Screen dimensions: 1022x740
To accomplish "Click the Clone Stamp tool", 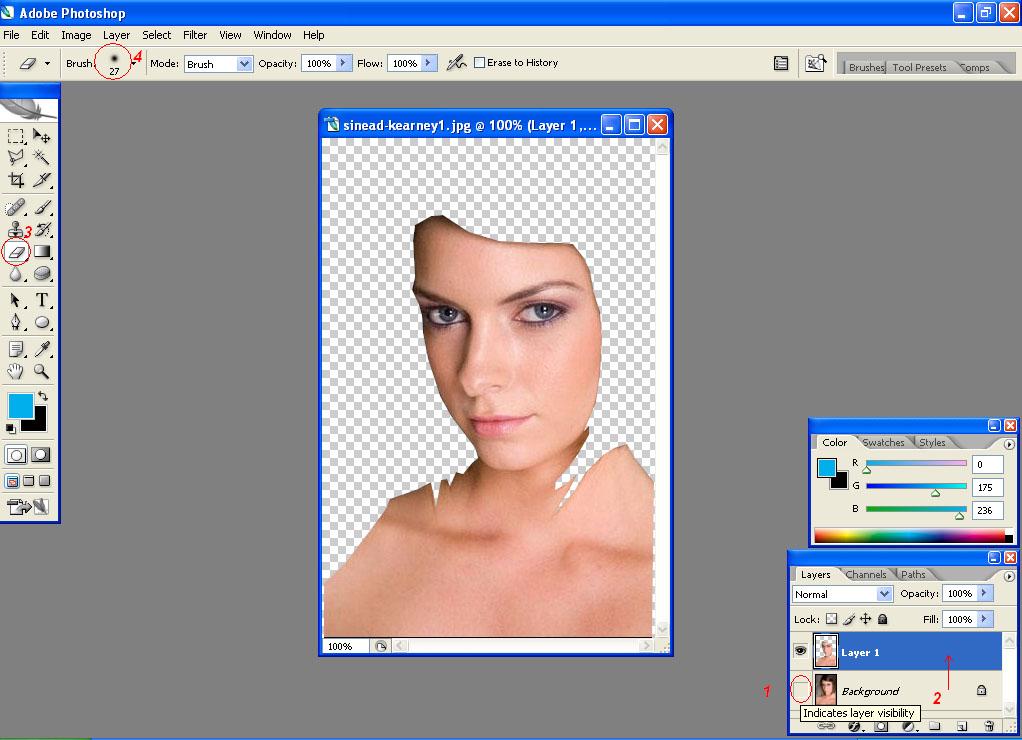I will tap(16, 229).
